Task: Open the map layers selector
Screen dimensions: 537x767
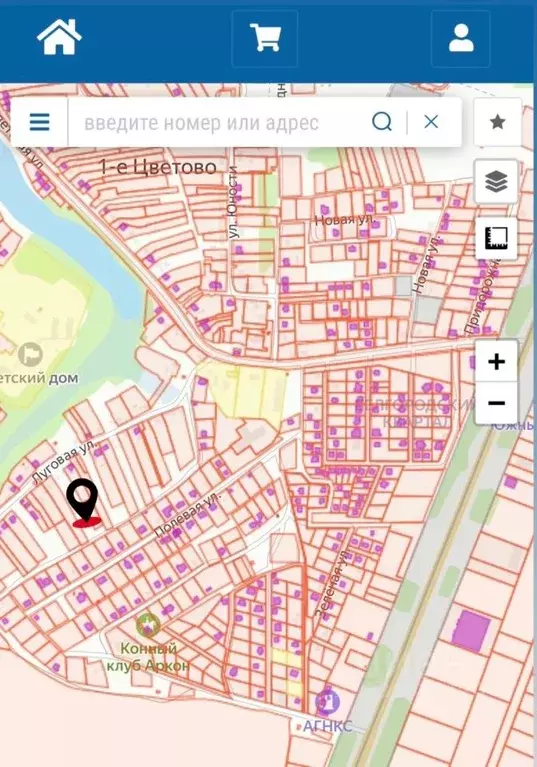Action: 496,181
